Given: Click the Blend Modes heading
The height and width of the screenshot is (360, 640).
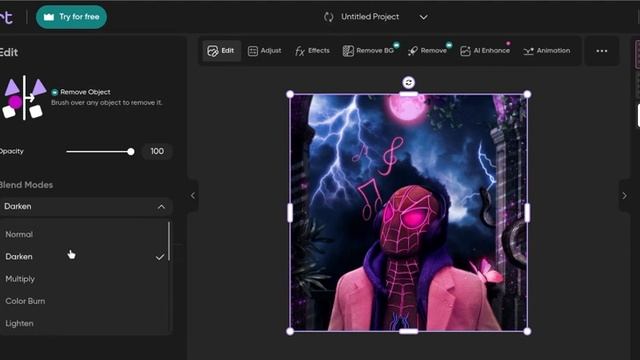Looking at the screenshot, I should pos(27,185).
